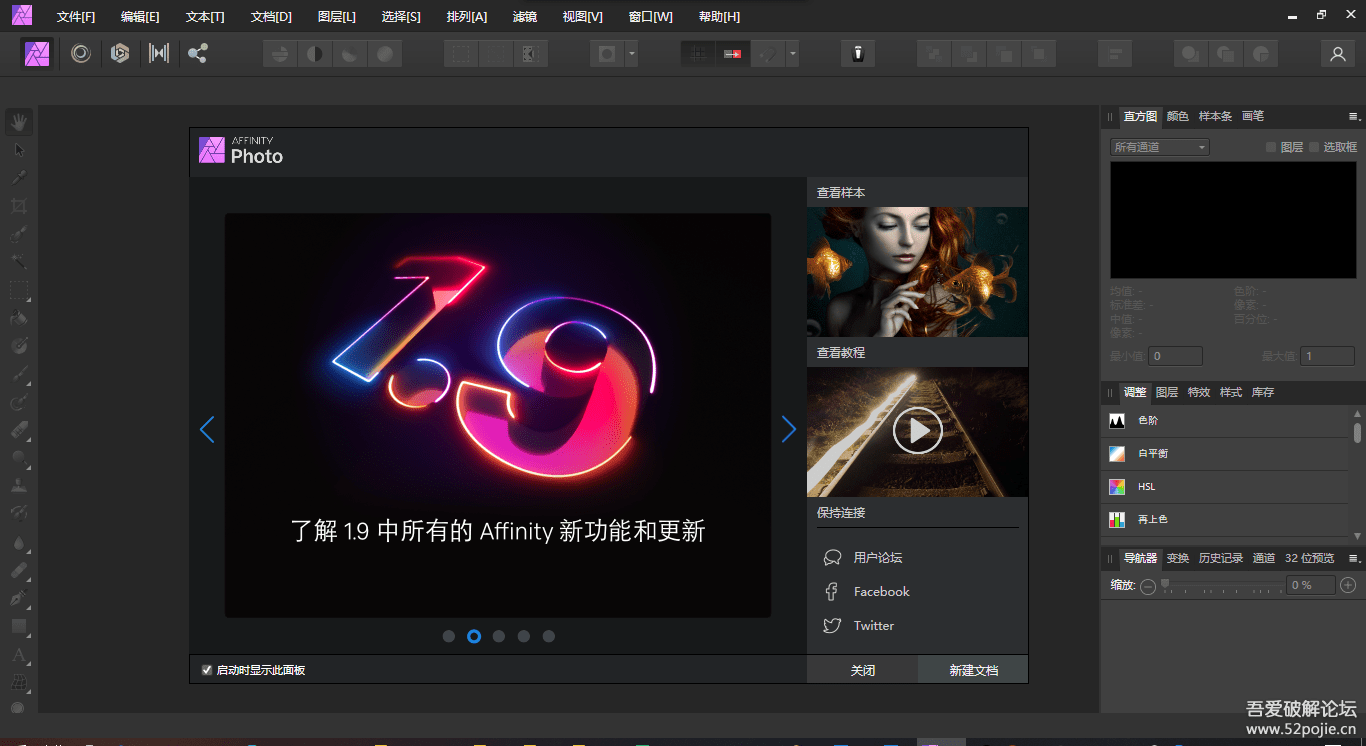The width and height of the screenshot is (1366, 746).
Task: Go to the previous welcome slide arrow
Action: pos(207,430)
